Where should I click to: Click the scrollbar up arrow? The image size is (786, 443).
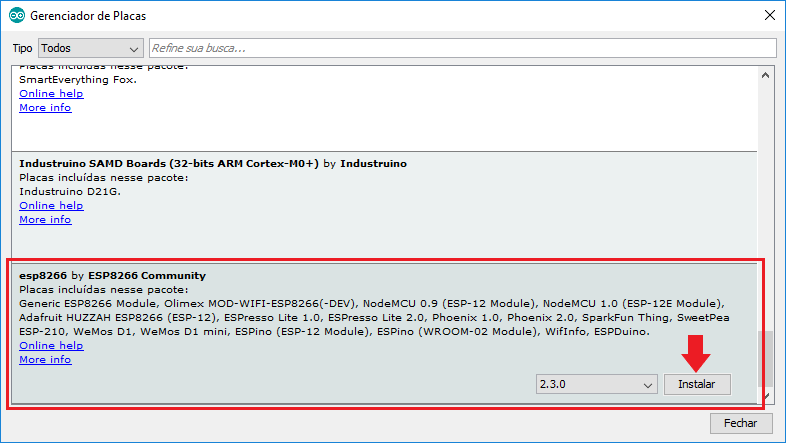[765, 76]
